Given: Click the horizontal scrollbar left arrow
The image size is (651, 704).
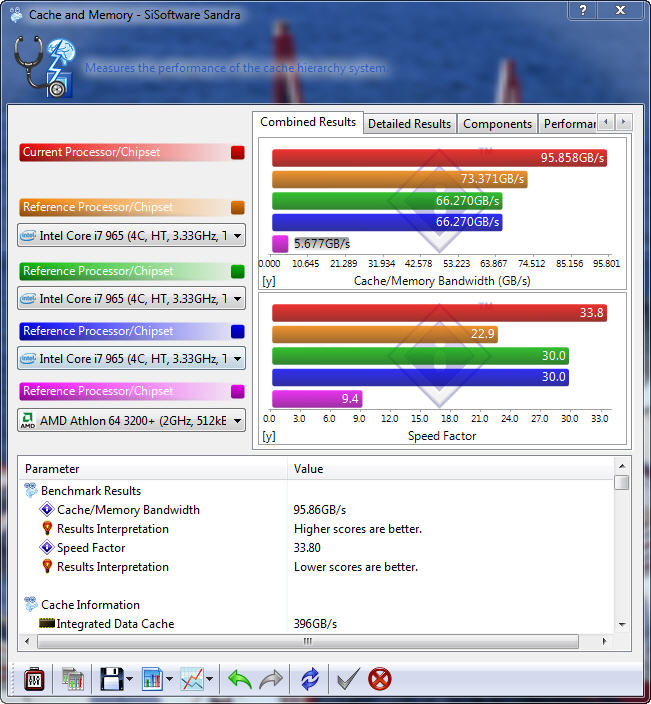Looking at the screenshot, I should pyautogui.click(x=27, y=641).
